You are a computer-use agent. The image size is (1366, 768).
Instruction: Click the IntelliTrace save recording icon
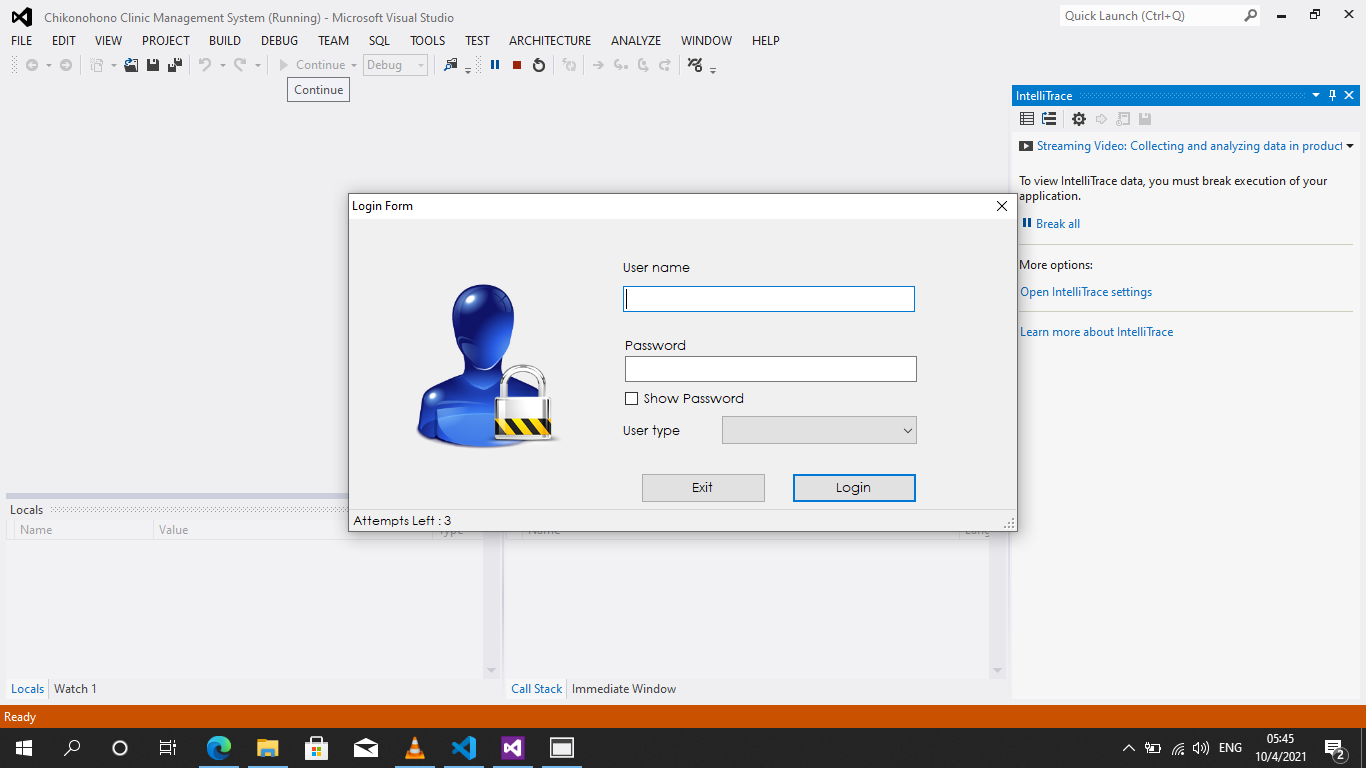coord(1145,119)
